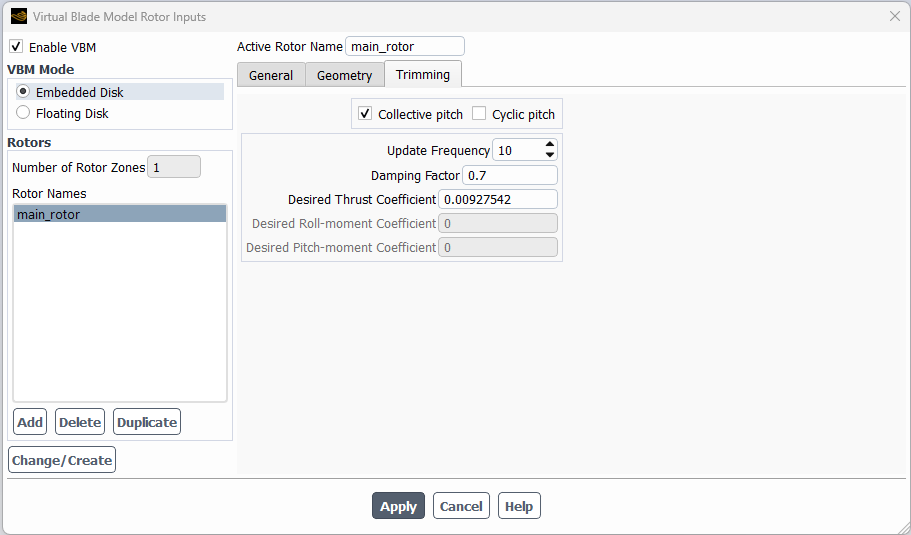The height and width of the screenshot is (535, 911).
Task: Select the Trimming tab
Action: coord(423,74)
